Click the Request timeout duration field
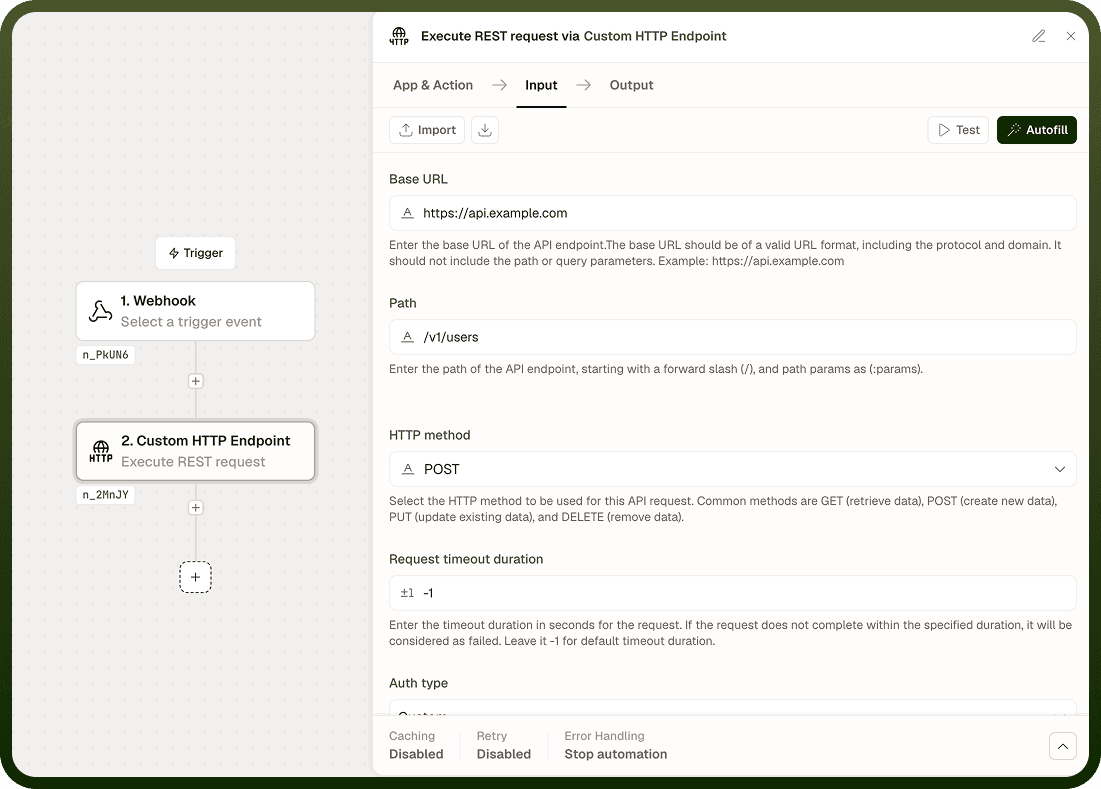 (x=732, y=593)
